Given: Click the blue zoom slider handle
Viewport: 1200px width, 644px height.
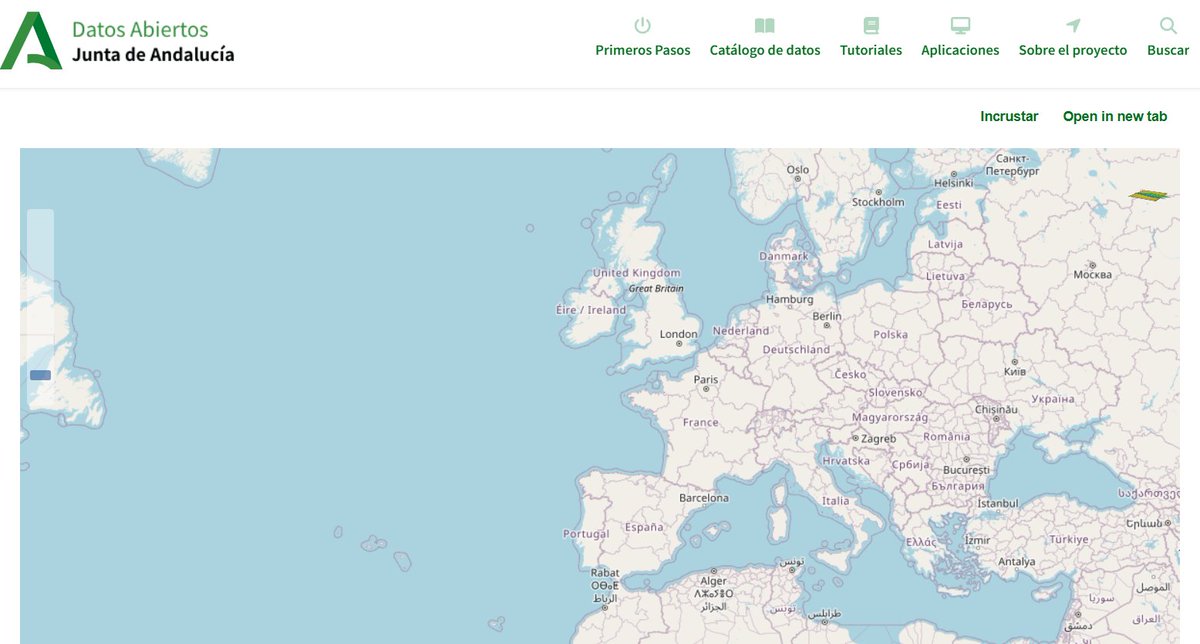Looking at the screenshot, I should 38,373.
